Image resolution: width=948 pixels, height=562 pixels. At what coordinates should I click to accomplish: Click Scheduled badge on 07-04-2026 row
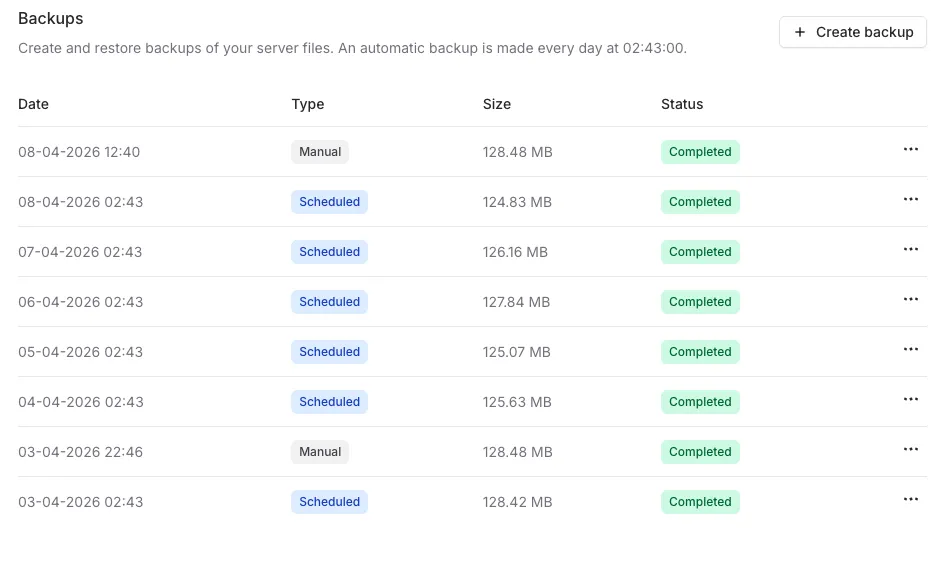330,252
